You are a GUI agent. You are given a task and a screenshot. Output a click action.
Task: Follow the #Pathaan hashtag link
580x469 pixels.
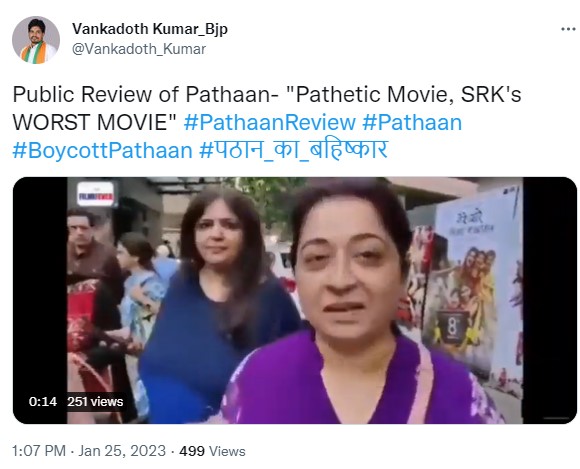412,122
